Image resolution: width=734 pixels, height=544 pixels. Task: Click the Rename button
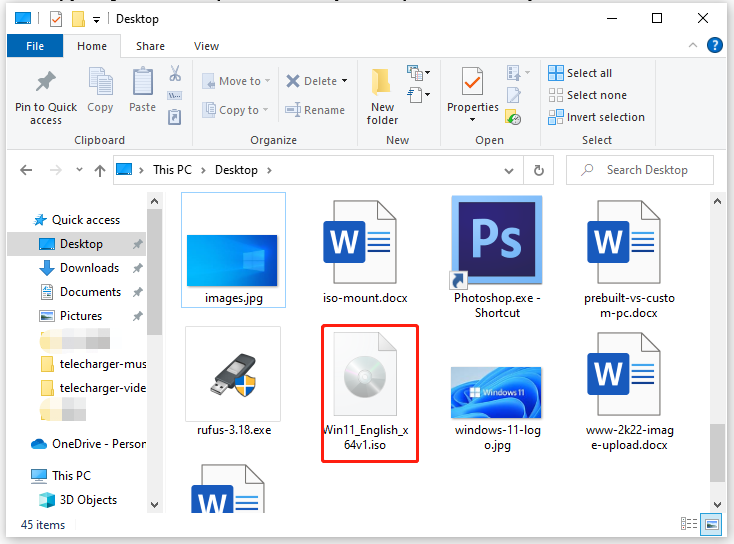coord(315,110)
